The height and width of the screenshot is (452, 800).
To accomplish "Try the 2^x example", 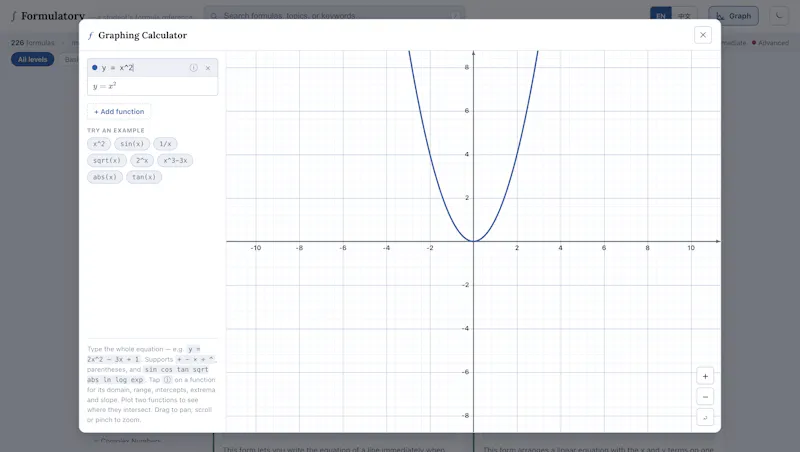I will point(142,160).
